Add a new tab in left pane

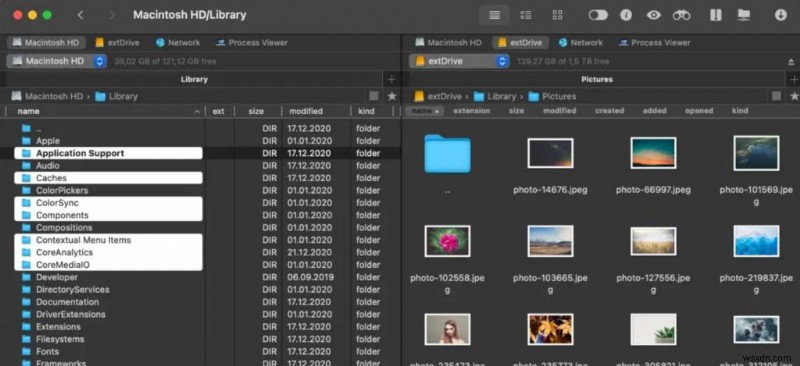(391, 79)
